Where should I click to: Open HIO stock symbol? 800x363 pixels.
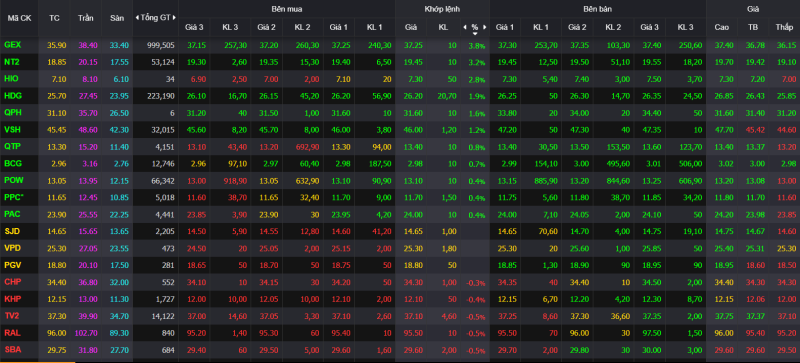11,79
